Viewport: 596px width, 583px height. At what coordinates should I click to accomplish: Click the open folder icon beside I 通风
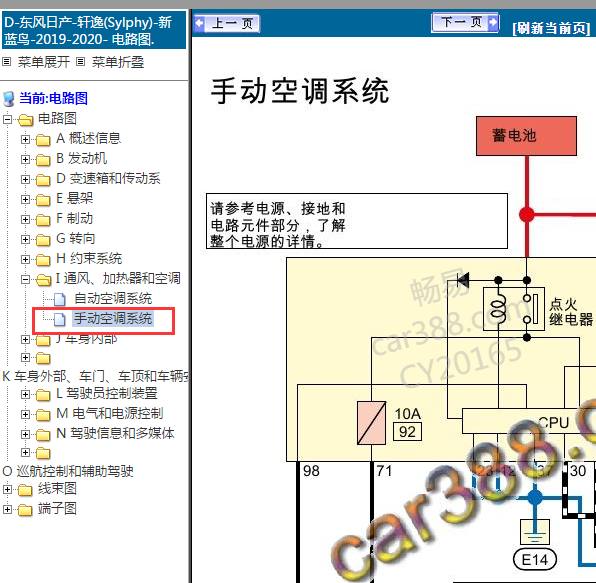[x=44, y=280]
